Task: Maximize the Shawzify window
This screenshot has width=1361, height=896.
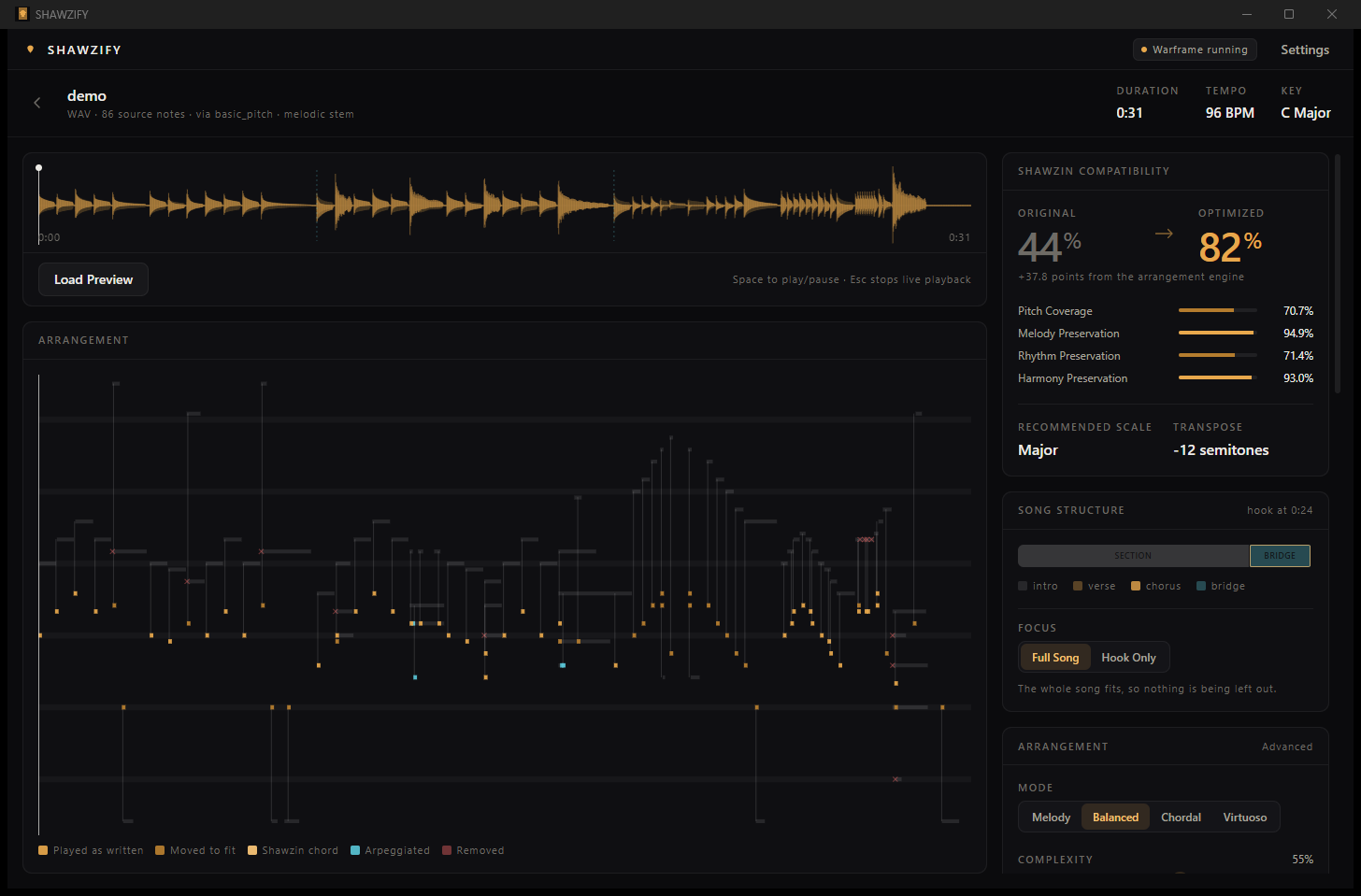Action: pos(1289,14)
